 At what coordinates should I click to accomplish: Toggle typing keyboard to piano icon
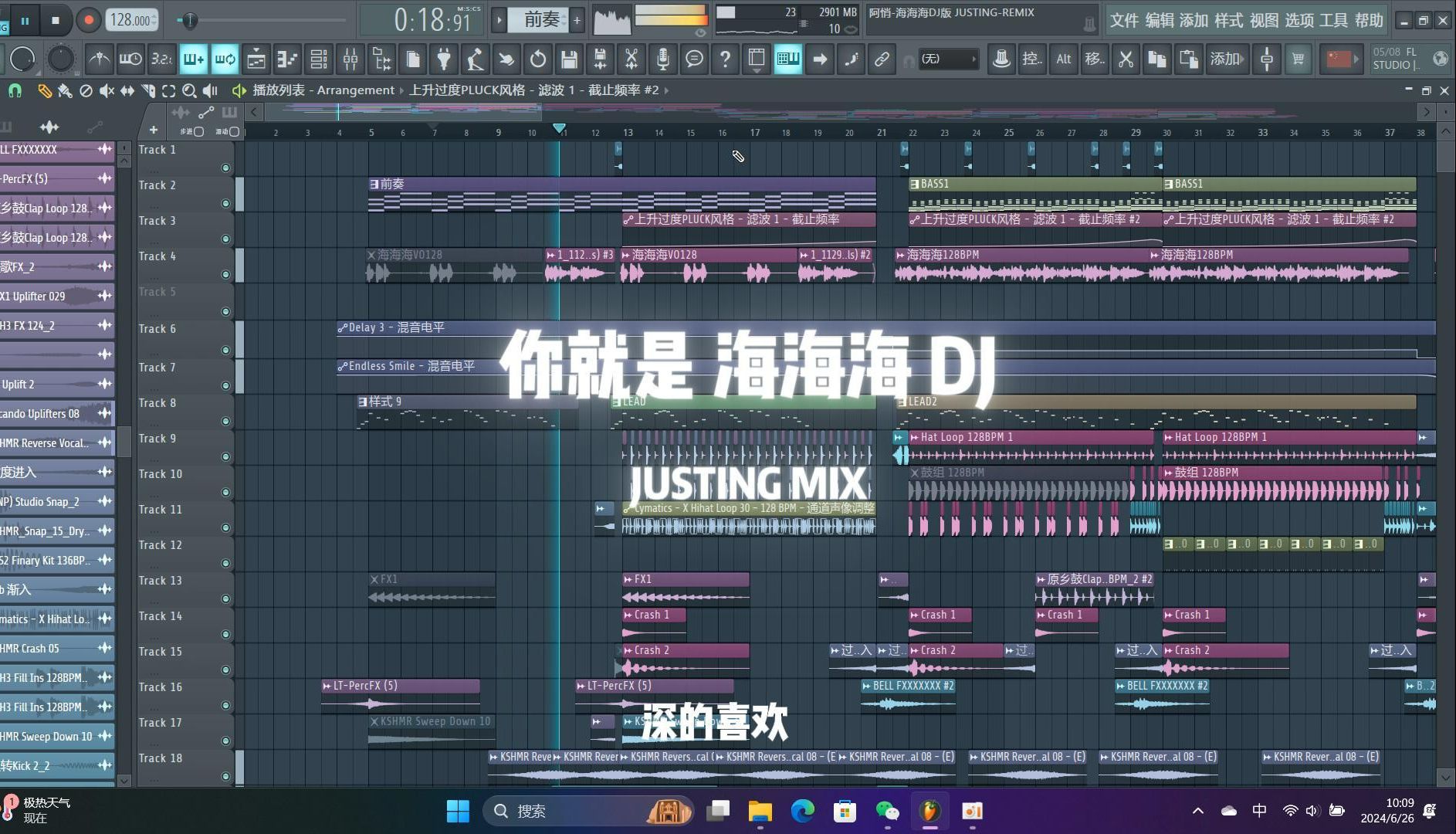tap(788, 59)
